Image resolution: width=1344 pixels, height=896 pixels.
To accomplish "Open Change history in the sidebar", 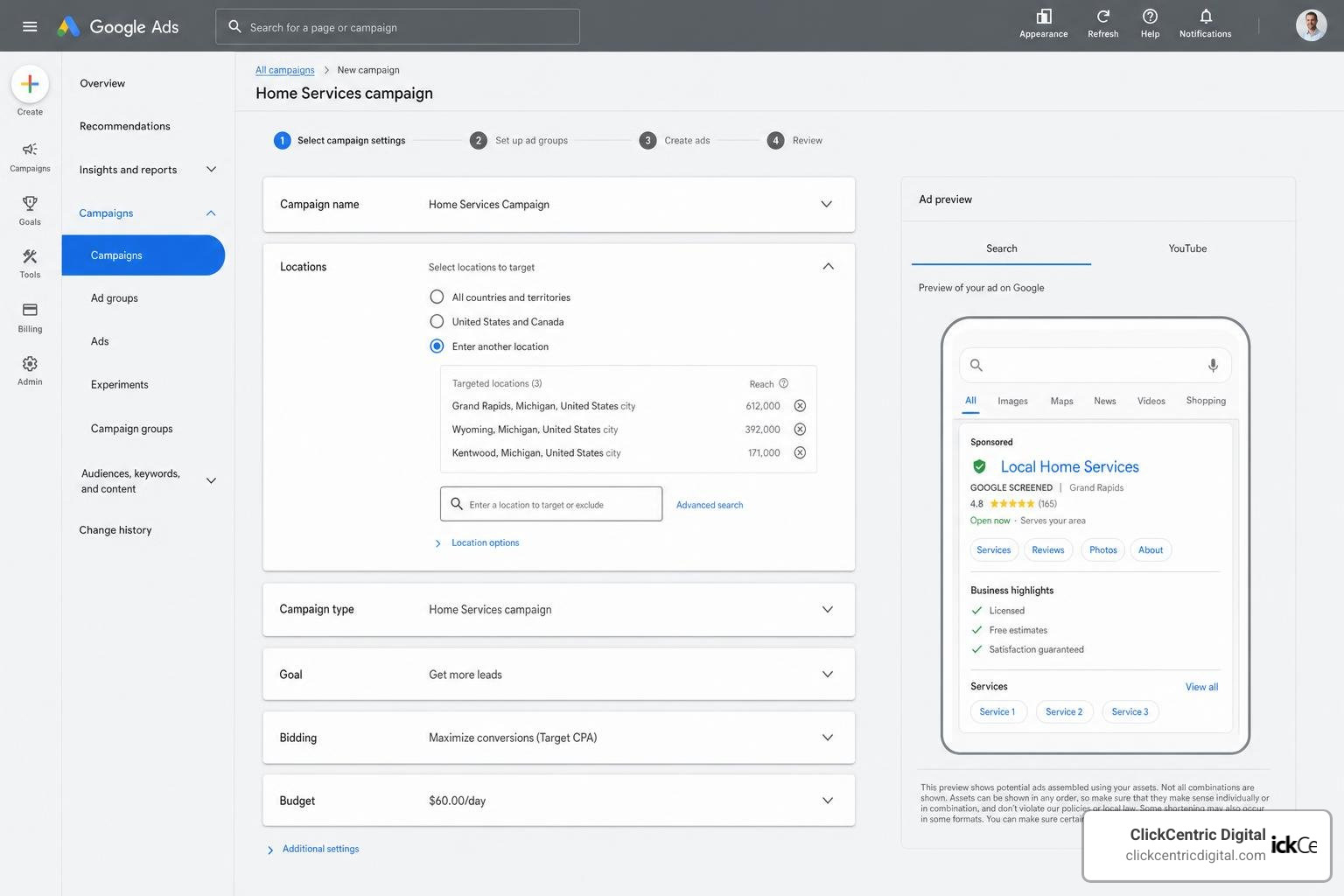I will (115, 529).
